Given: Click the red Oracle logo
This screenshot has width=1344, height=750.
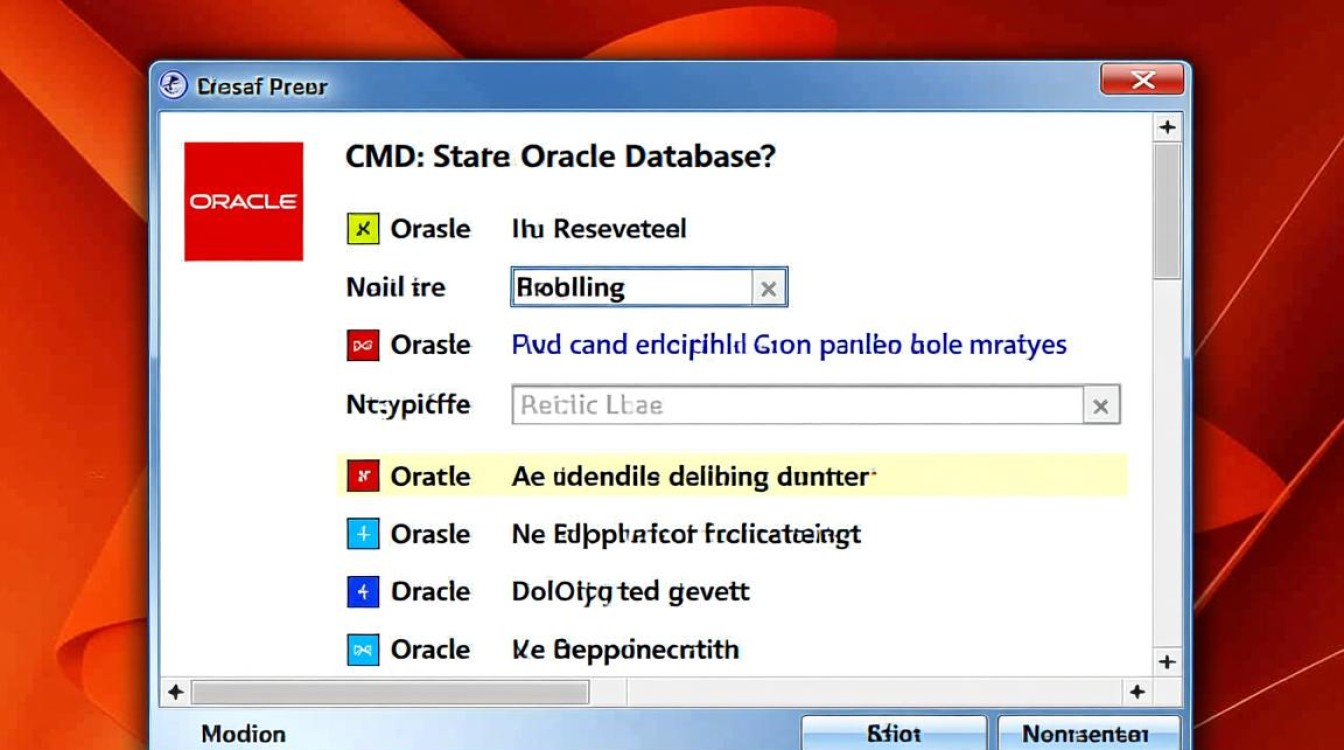Looking at the screenshot, I should coord(244,201).
